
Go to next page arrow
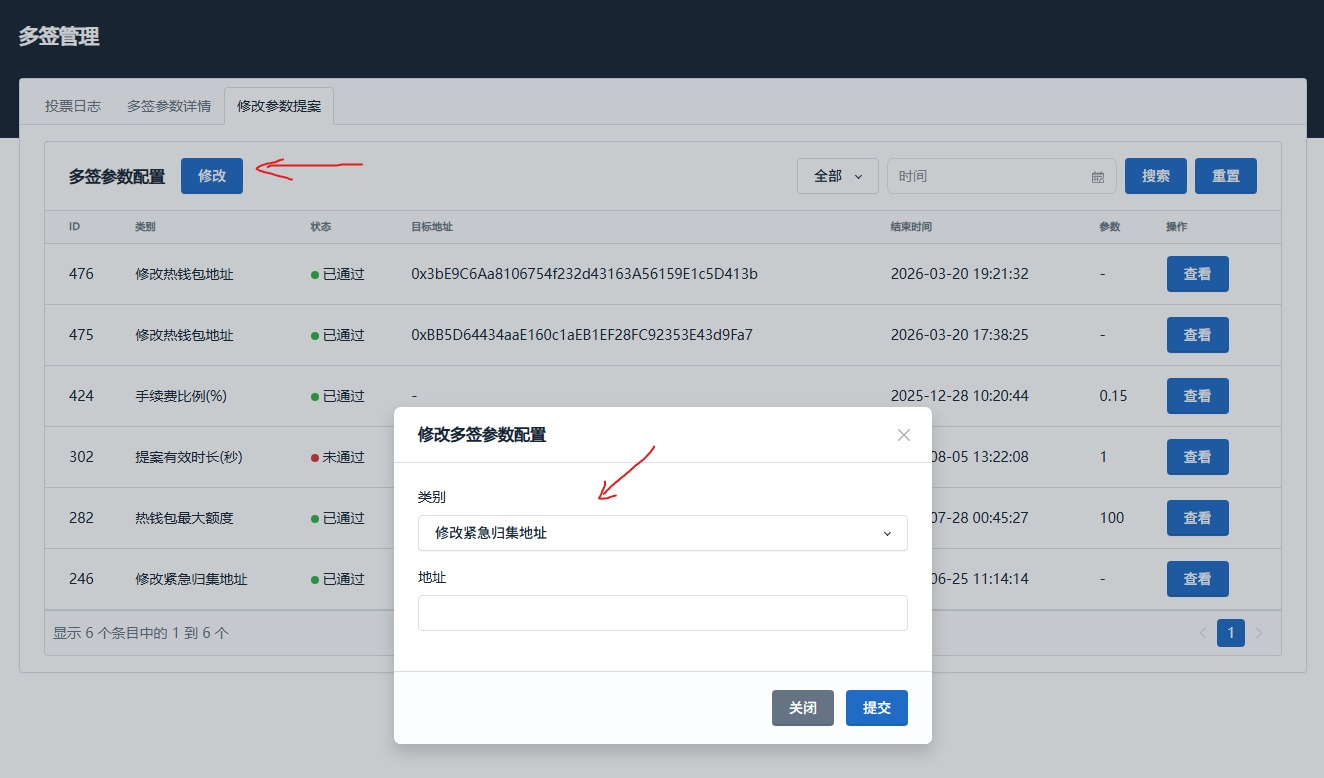(x=1259, y=633)
